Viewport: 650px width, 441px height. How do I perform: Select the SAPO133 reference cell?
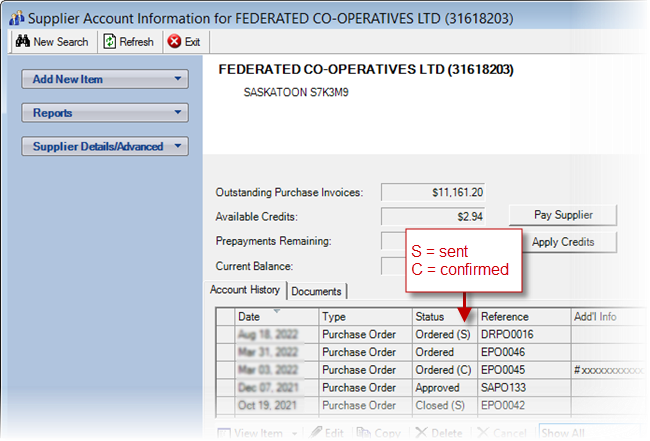pos(524,388)
